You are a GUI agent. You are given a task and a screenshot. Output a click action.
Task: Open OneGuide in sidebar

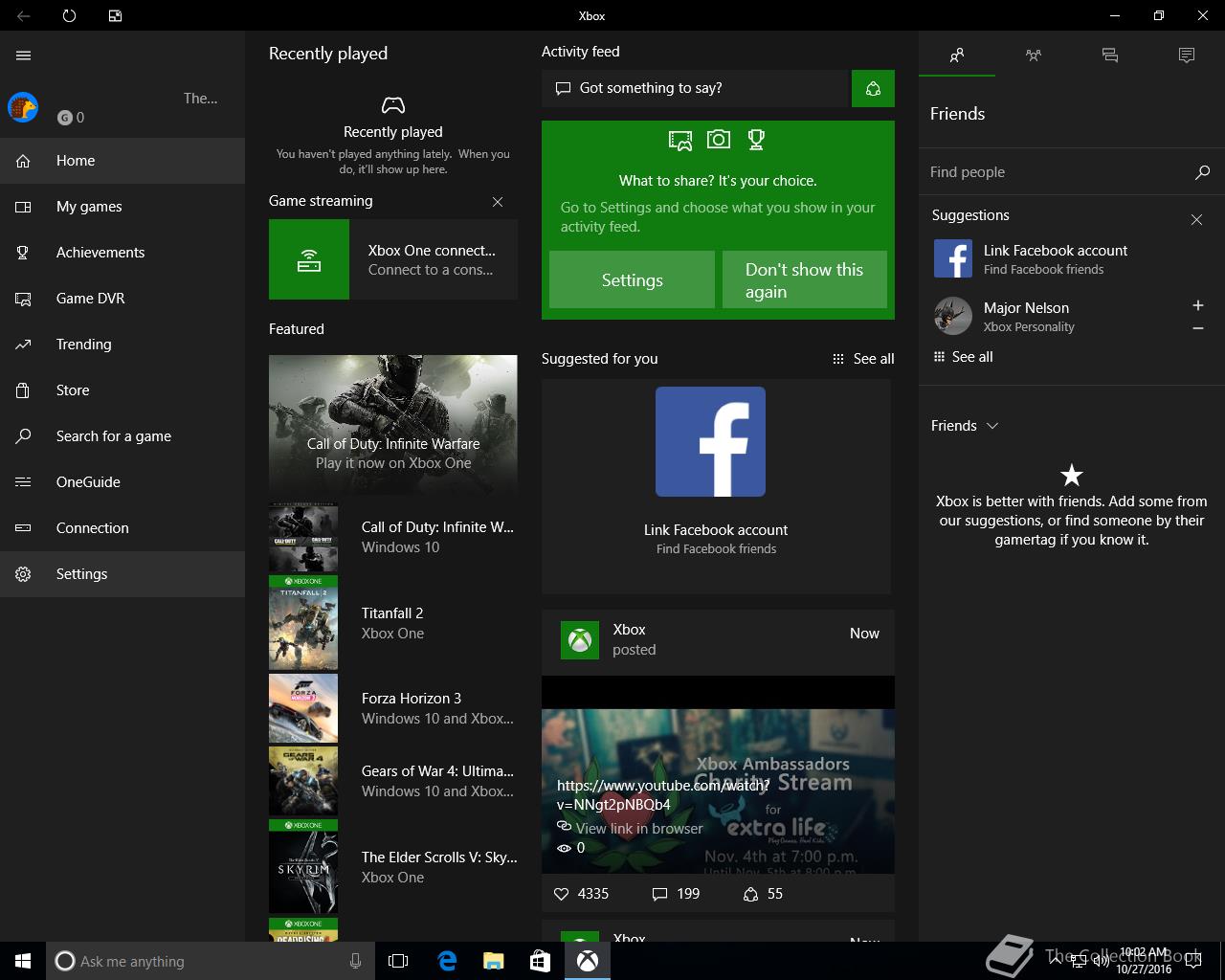click(122, 482)
